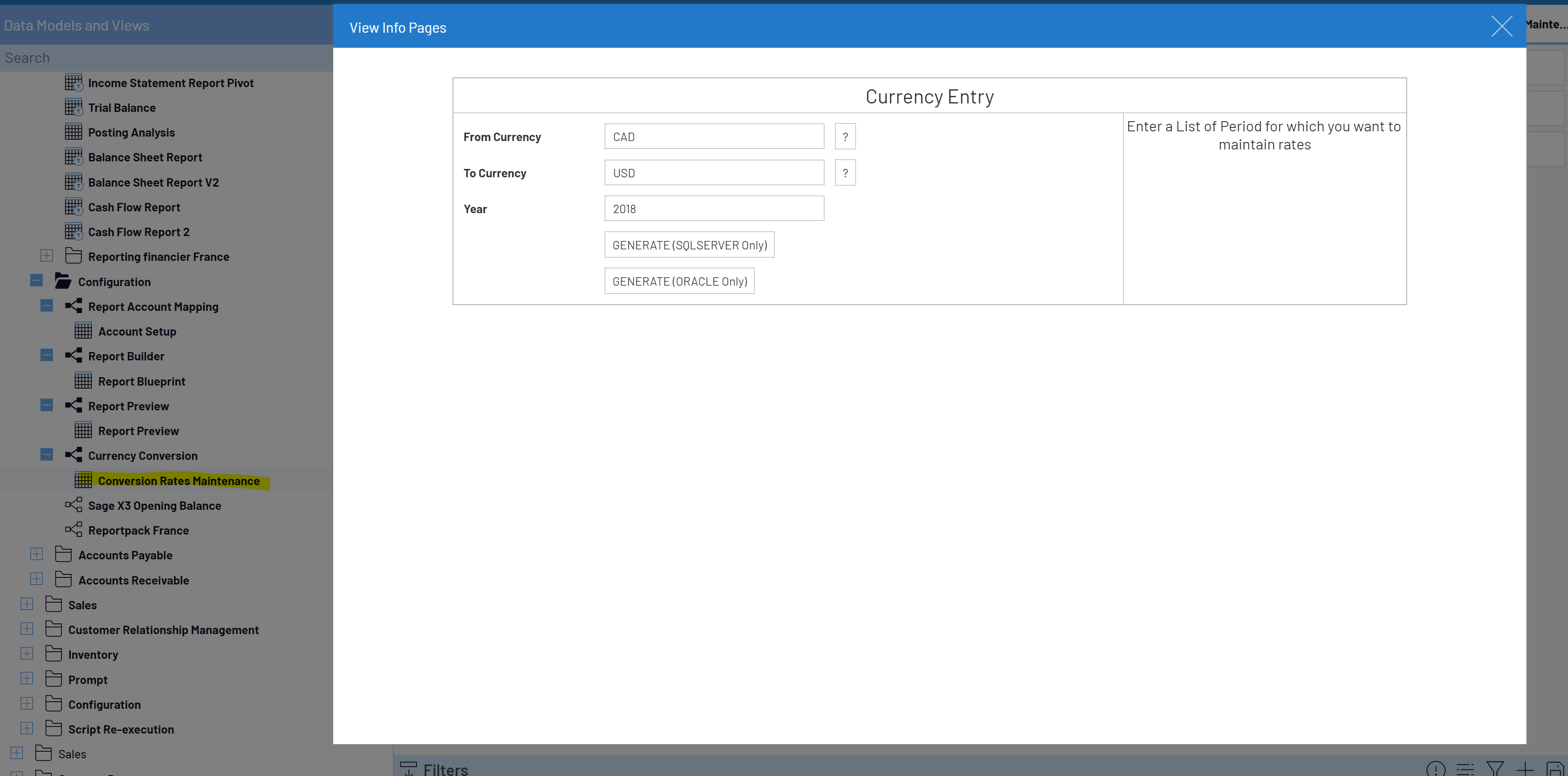Click the Sage X3 Opening Balance icon
The width and height of the screenshot is (1568, 776).
(x=74, y=505)
